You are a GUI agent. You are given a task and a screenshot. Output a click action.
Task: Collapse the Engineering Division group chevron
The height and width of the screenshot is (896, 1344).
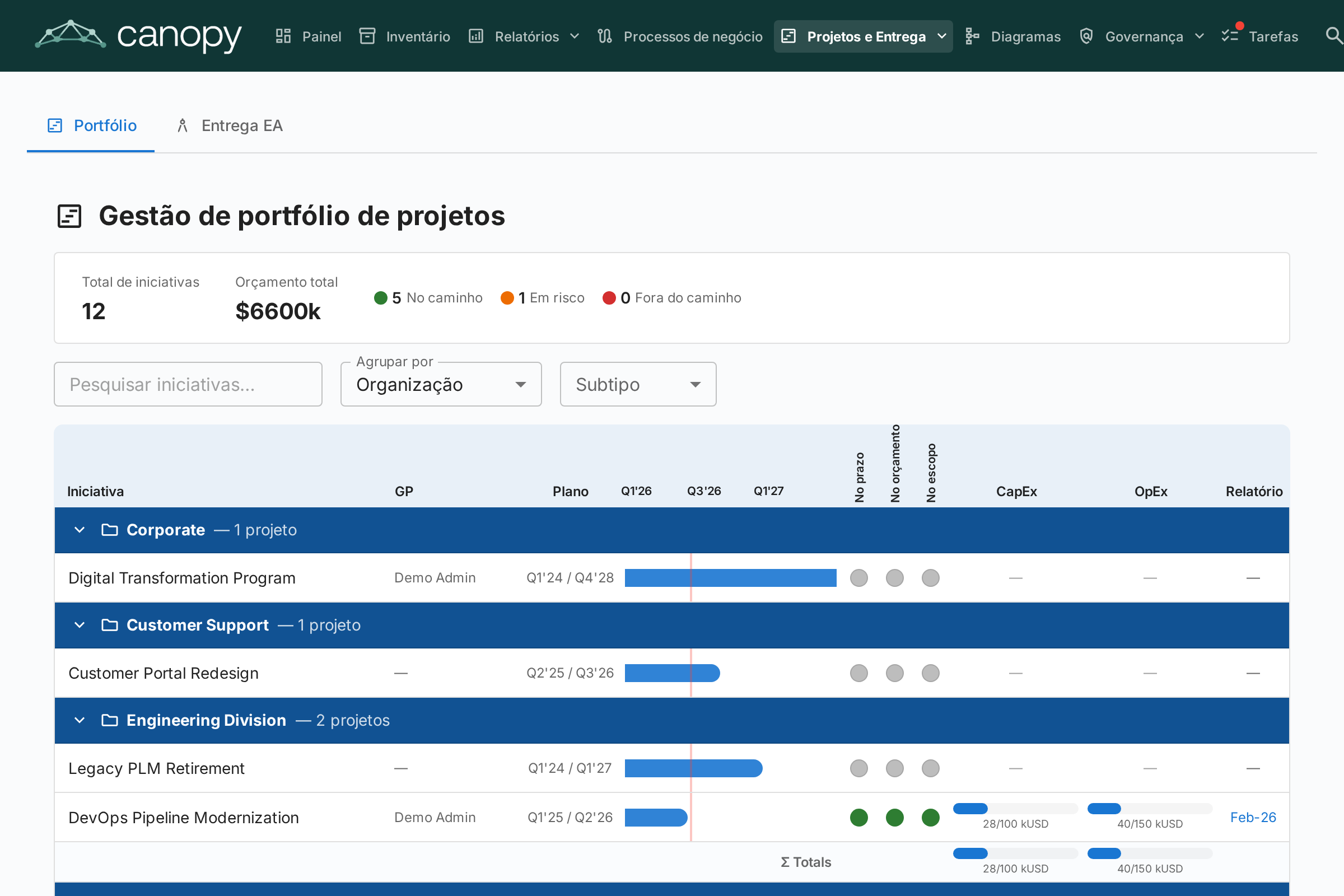tap(80, 720)
